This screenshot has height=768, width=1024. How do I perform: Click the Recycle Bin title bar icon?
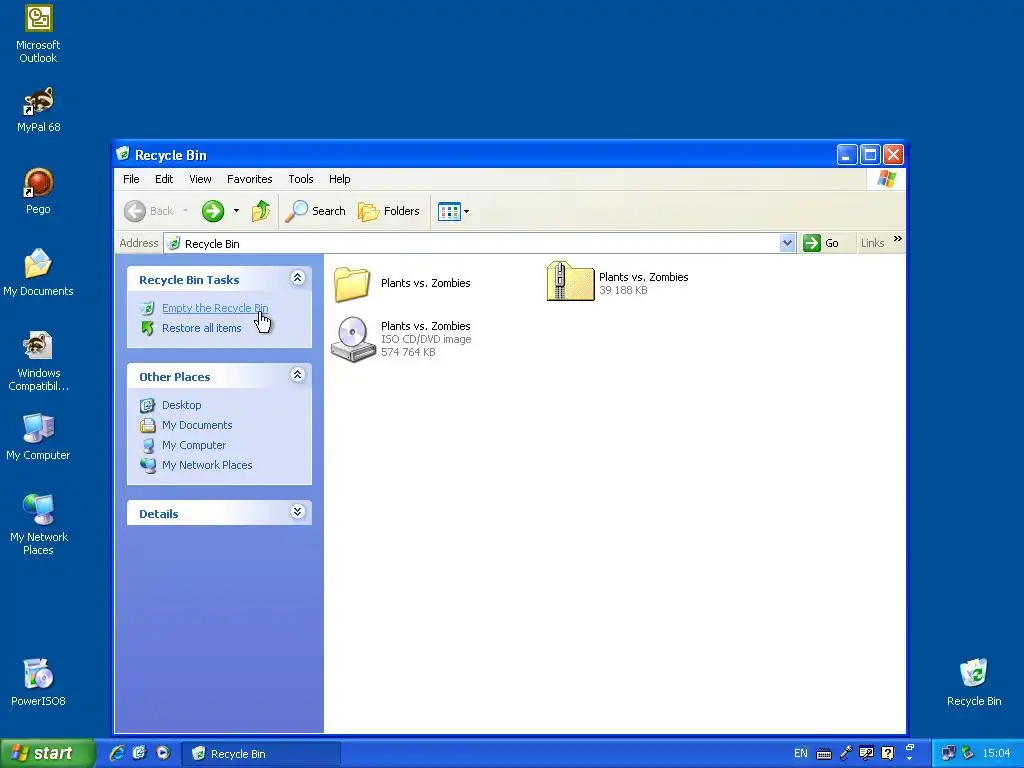click(x=123, y=154)
